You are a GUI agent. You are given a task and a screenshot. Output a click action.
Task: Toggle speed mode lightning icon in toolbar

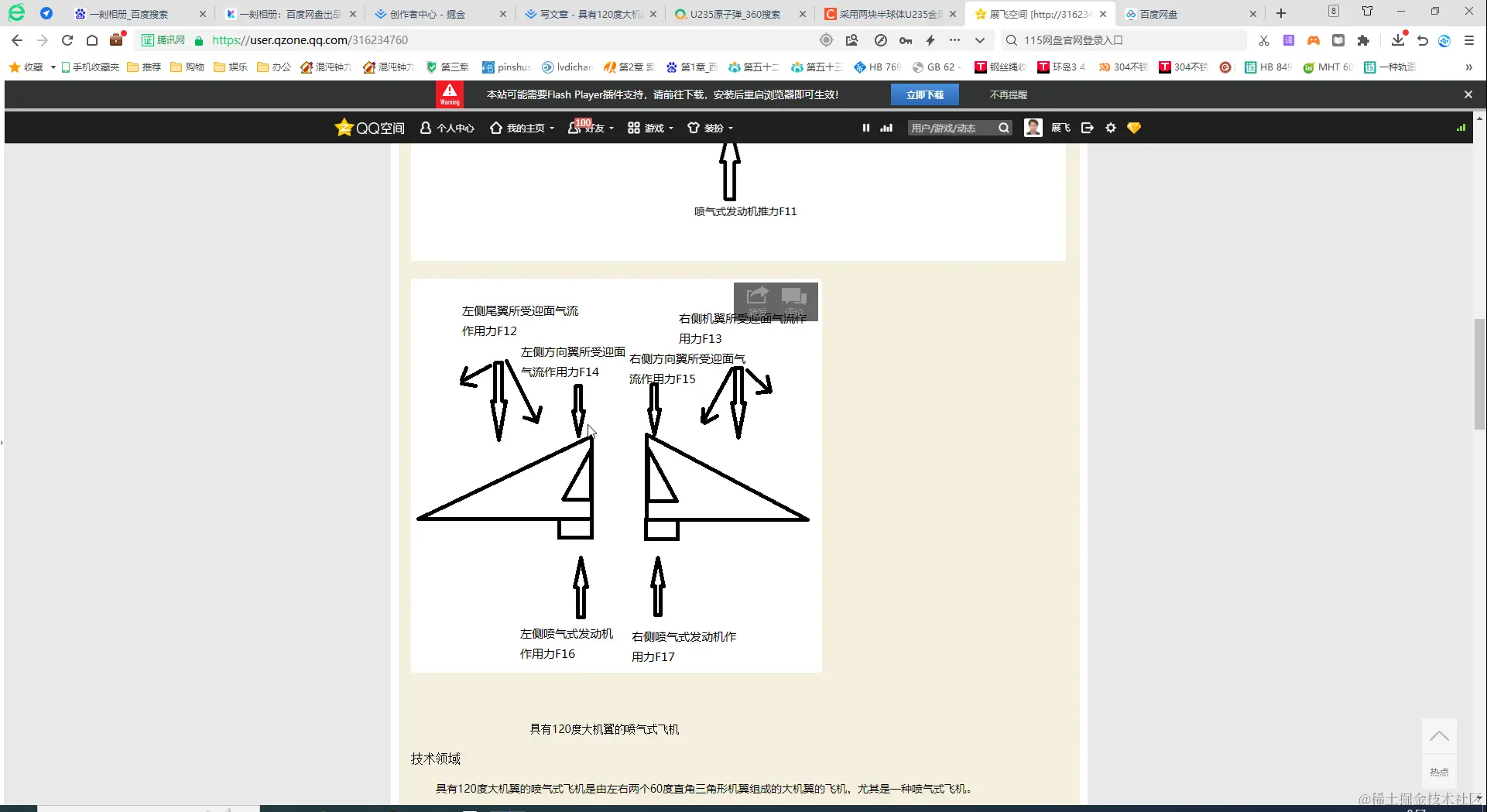pyautogui.click(x=930, y=39)
